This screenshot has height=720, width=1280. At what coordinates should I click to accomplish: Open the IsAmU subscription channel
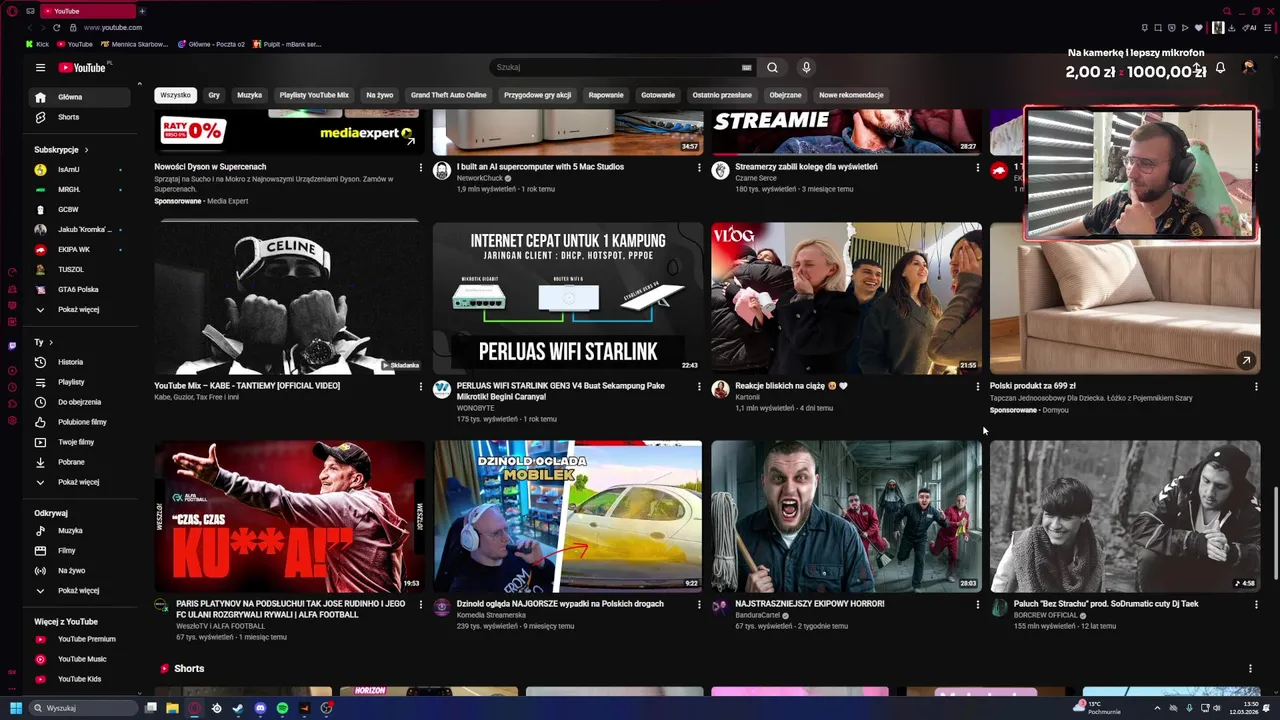point(80,170)
